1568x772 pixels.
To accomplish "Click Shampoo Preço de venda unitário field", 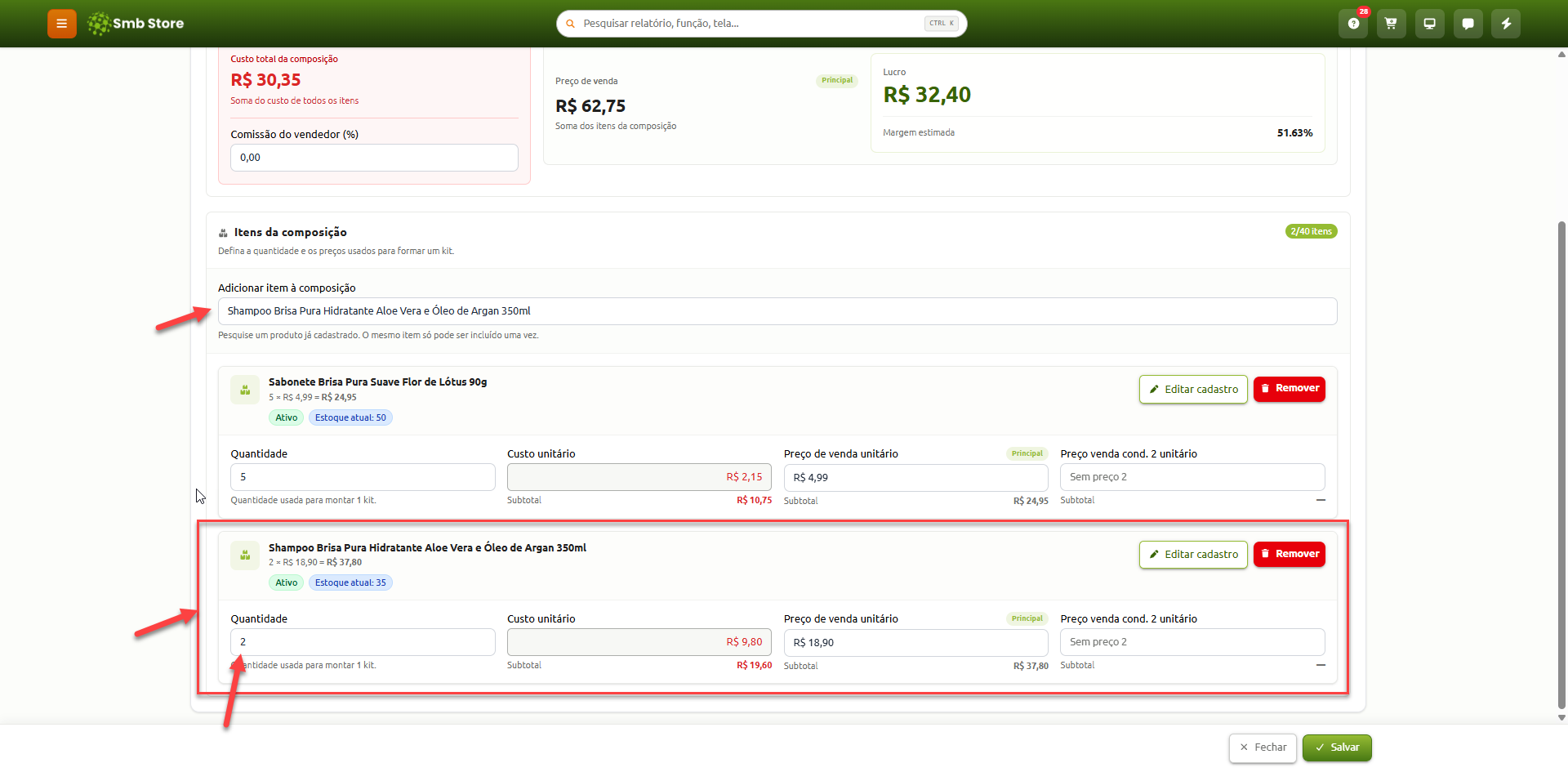I will (x=915, y=643).
